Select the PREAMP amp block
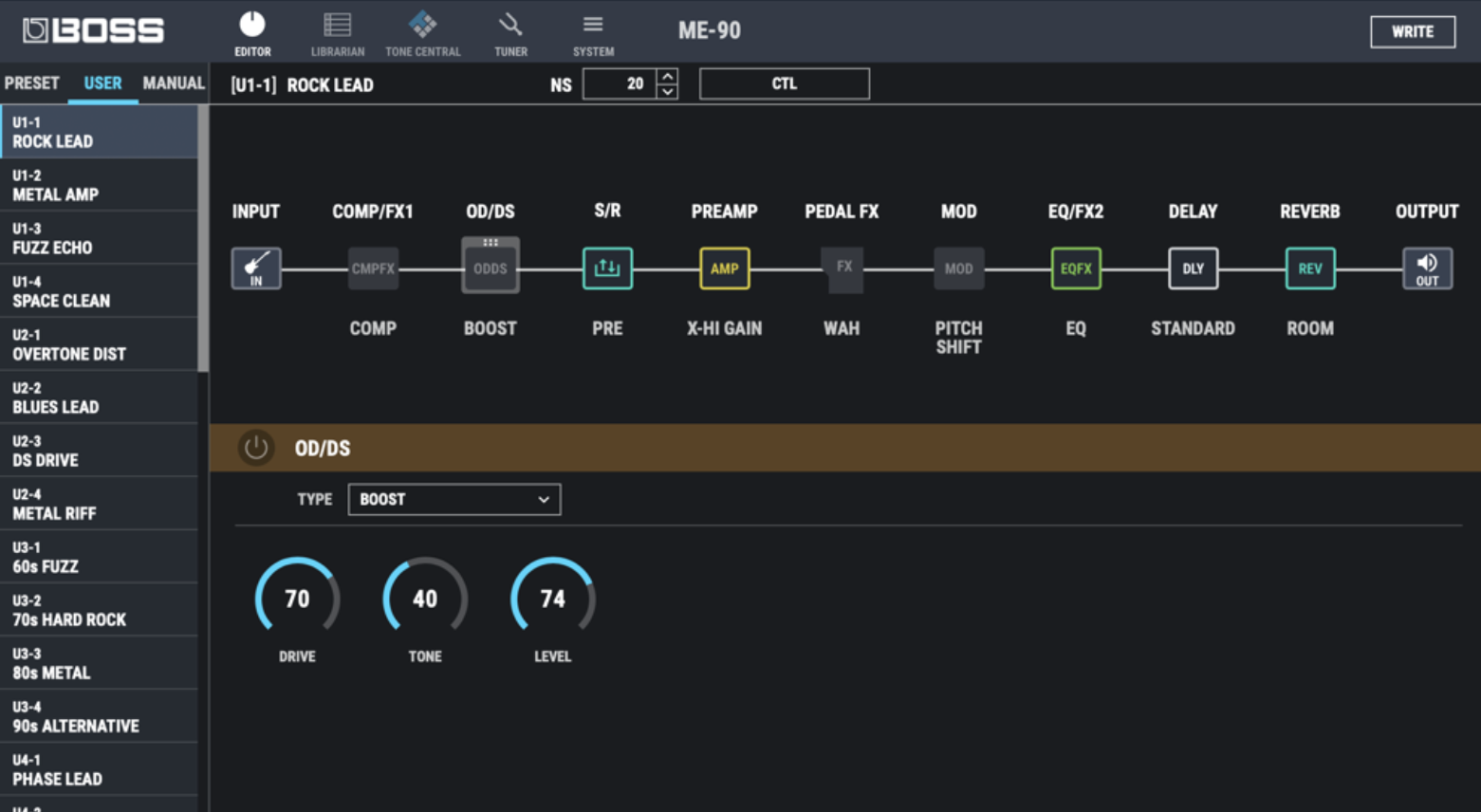This screenshot has width=1481, height=812. tap(724, 268)
